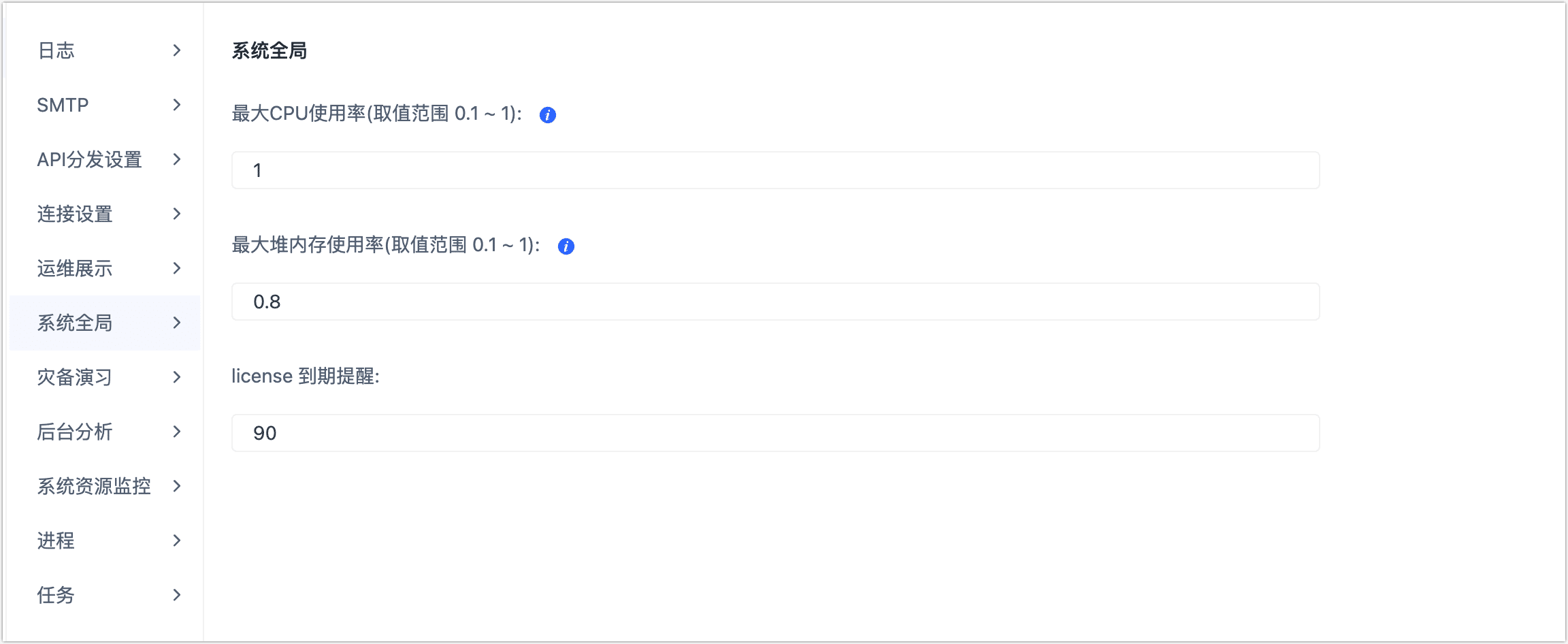Image resolution: width=1568 pixels, height=644 pixels.
Task: Click the info icon beside 最大堆内存使用率
Action: pos(566,246)
